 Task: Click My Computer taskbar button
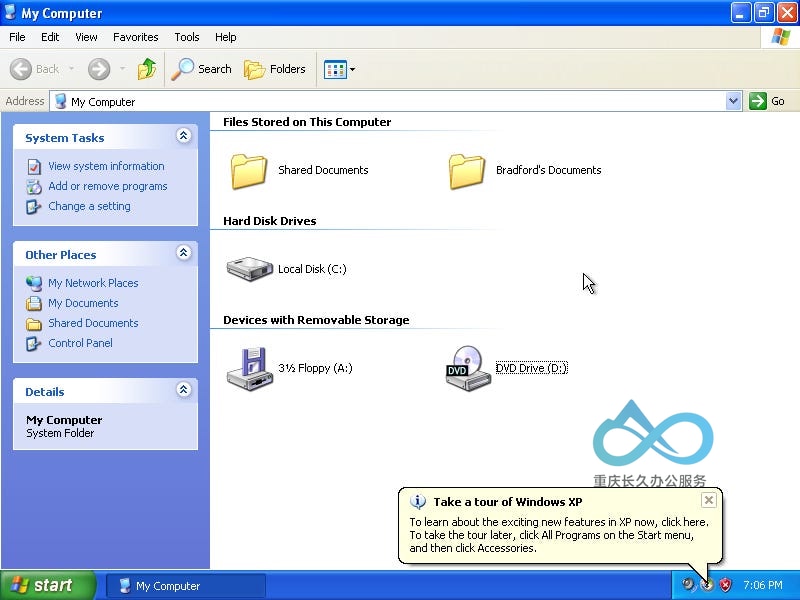click(186, 586)
